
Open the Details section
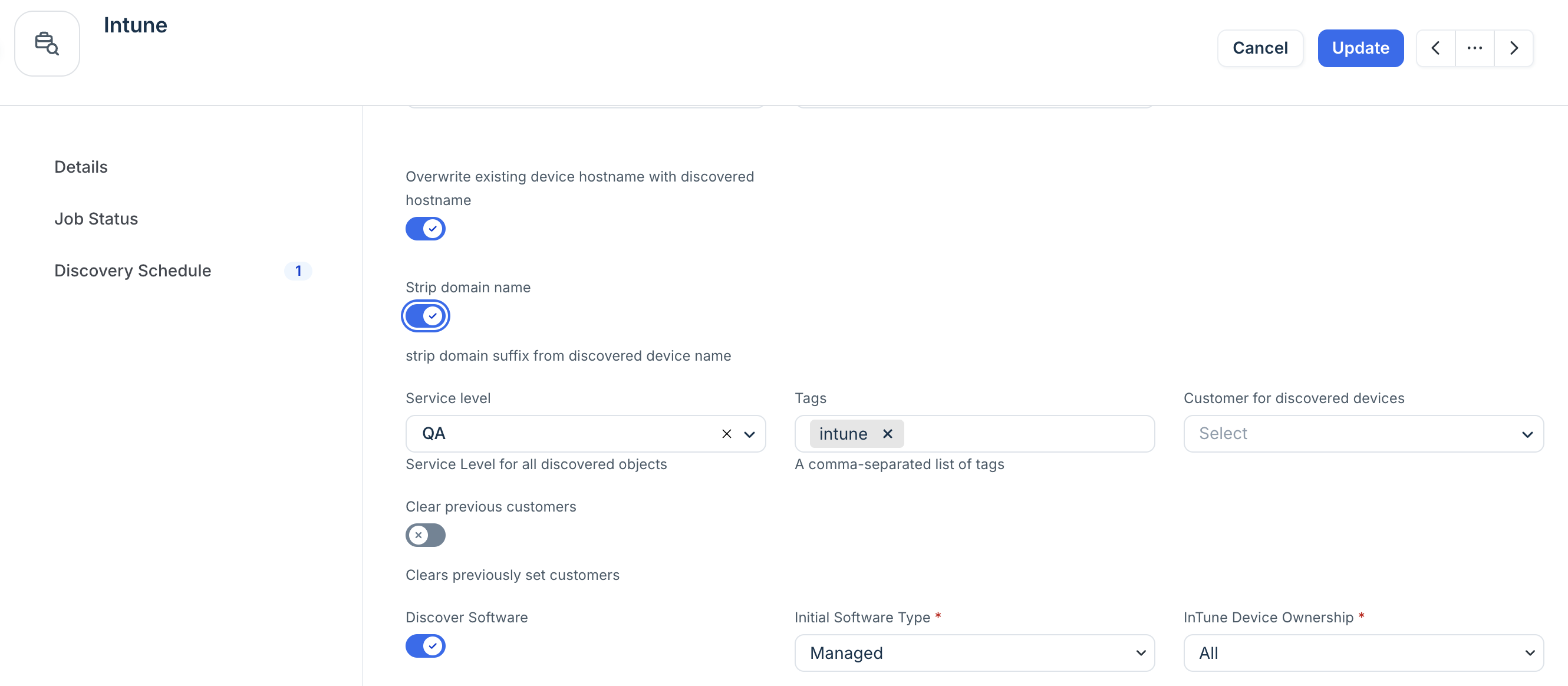[81, 167]
